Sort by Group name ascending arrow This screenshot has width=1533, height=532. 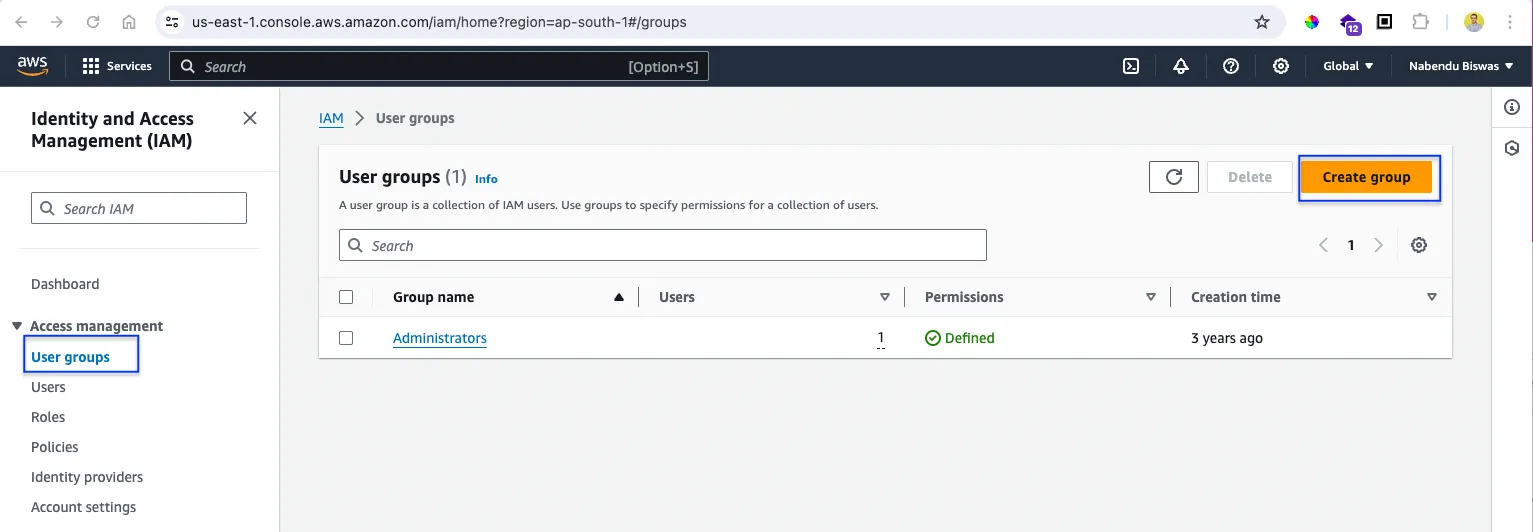pyautogui.click(x=619, y=297)
